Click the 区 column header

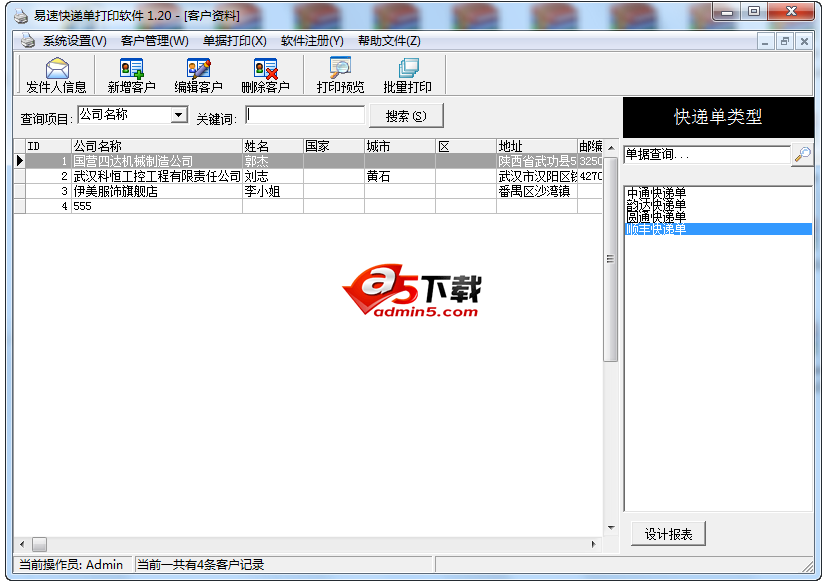(x=466, y=146)
